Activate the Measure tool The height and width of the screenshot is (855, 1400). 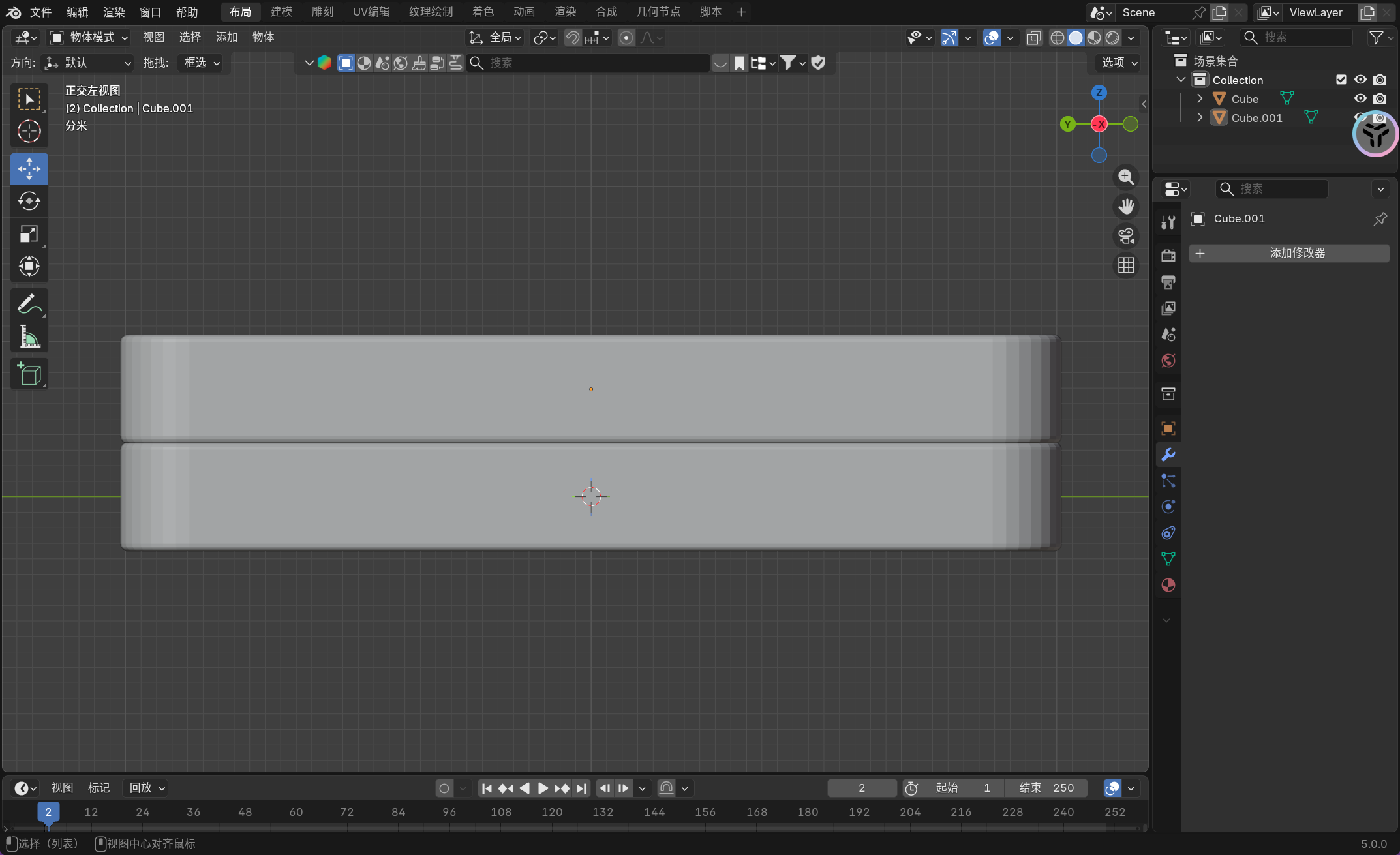(29, 337)
